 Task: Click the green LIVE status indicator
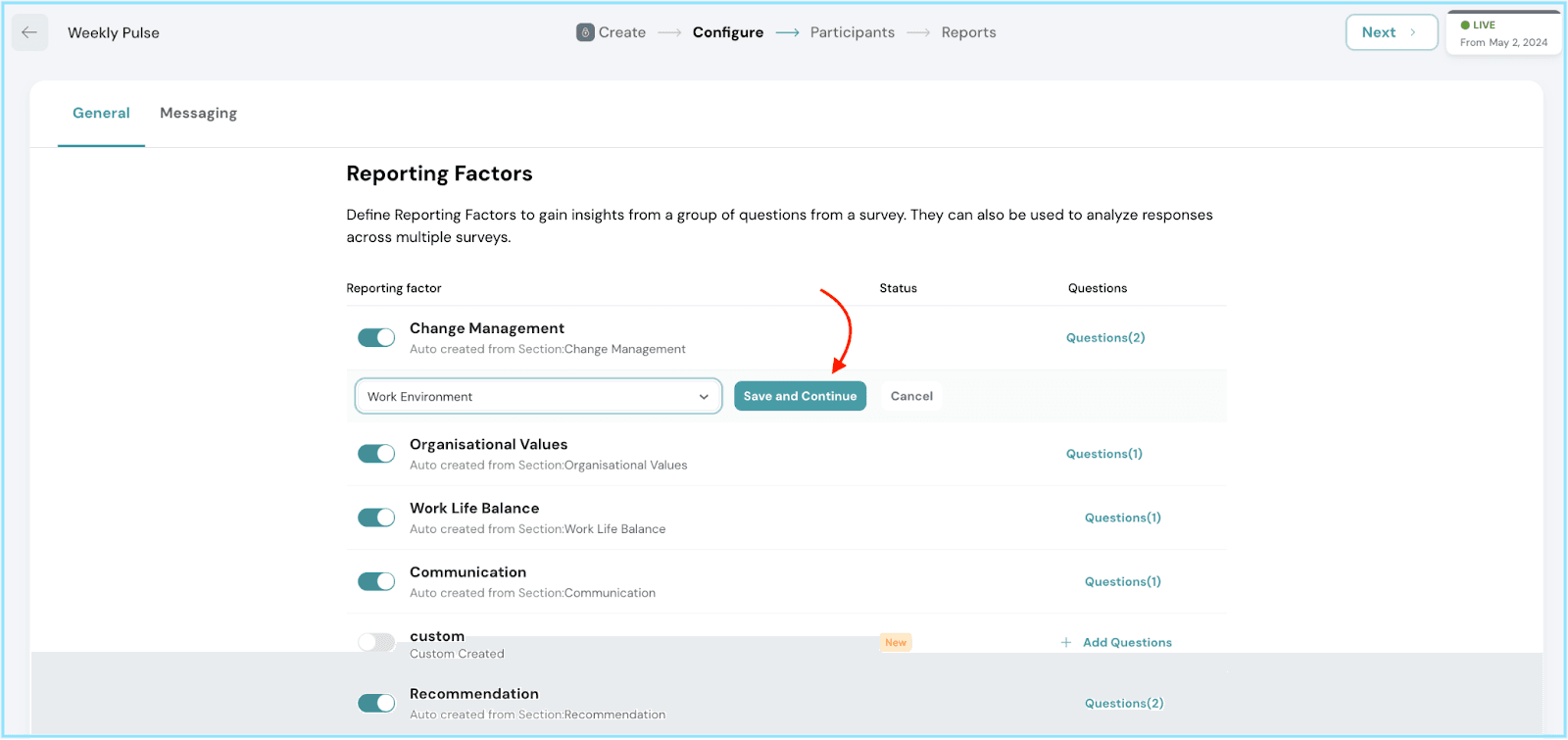point(1465,25)
